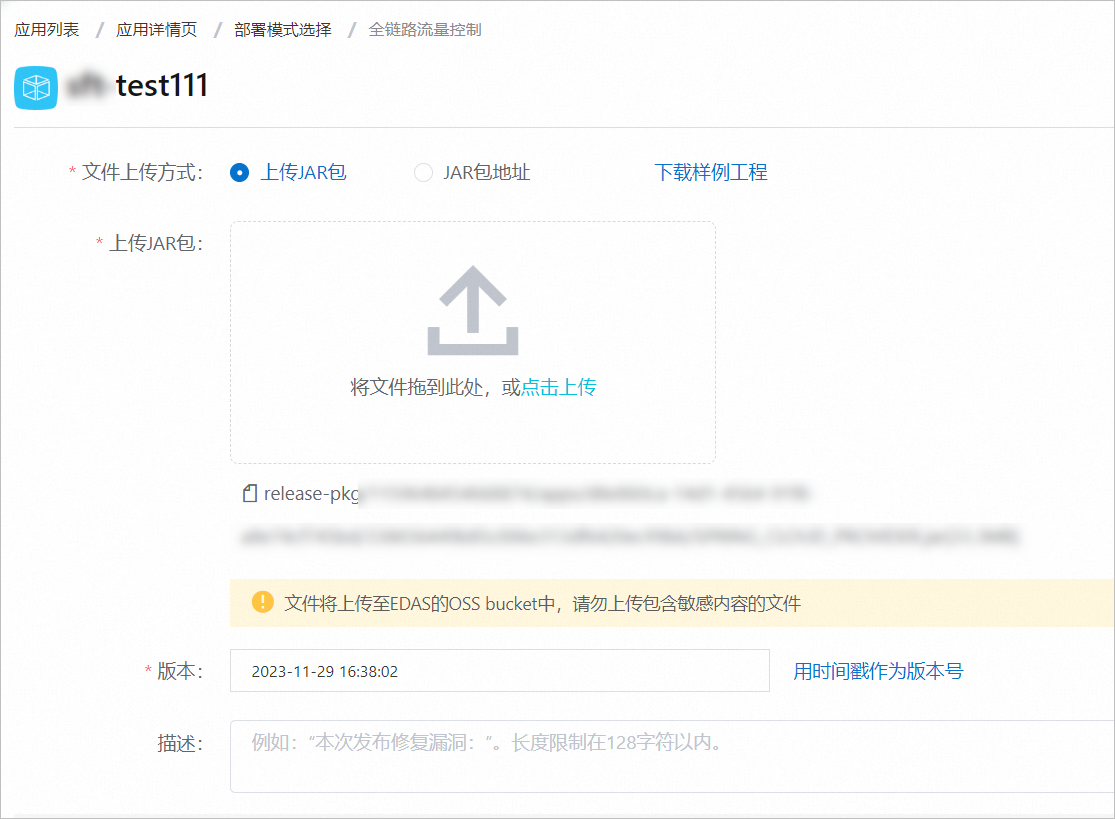
Task: Click the blue application cube icon beside test111
Action: 35,88
